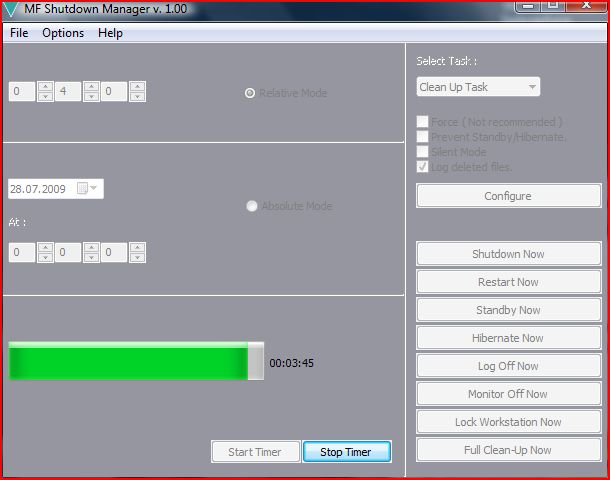Click the MF Shutdown Manager title bar icon
The image size is (610, 480).
11,9
